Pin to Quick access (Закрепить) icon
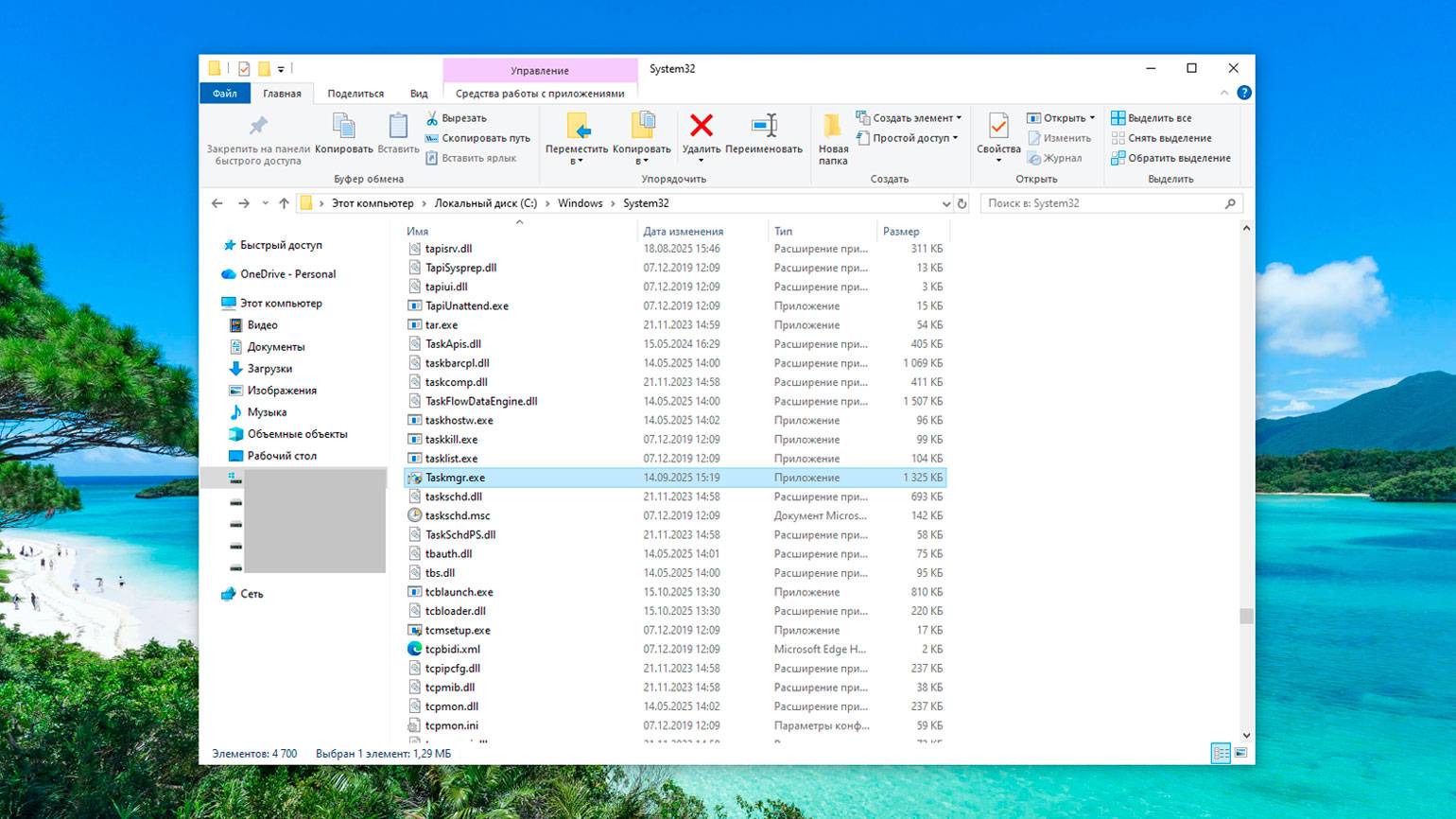Image resolution: width=1456 pixels, height=819 pixels. click(x=258, y=126)
